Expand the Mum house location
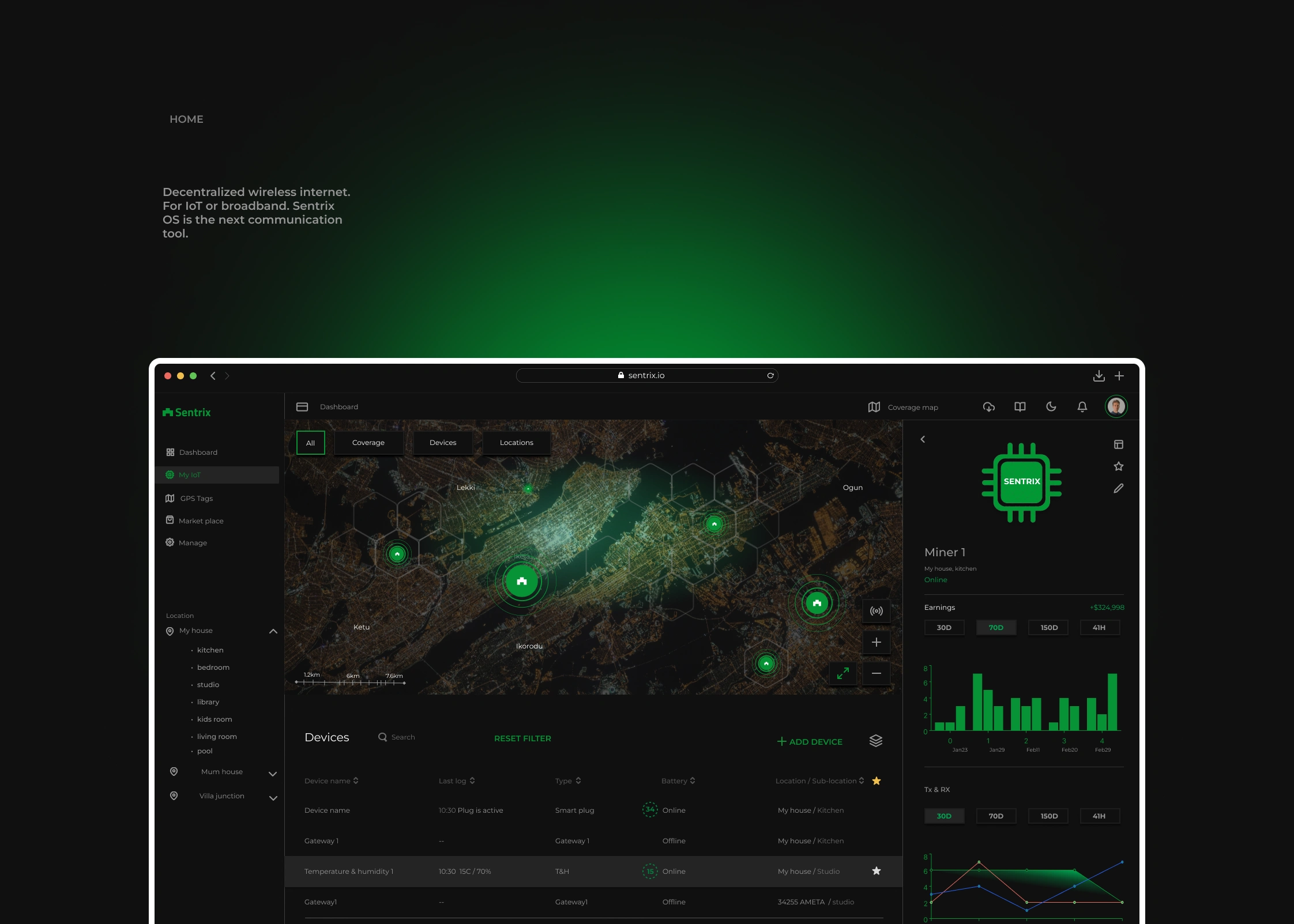1294x924 pixels. (273, 774)
